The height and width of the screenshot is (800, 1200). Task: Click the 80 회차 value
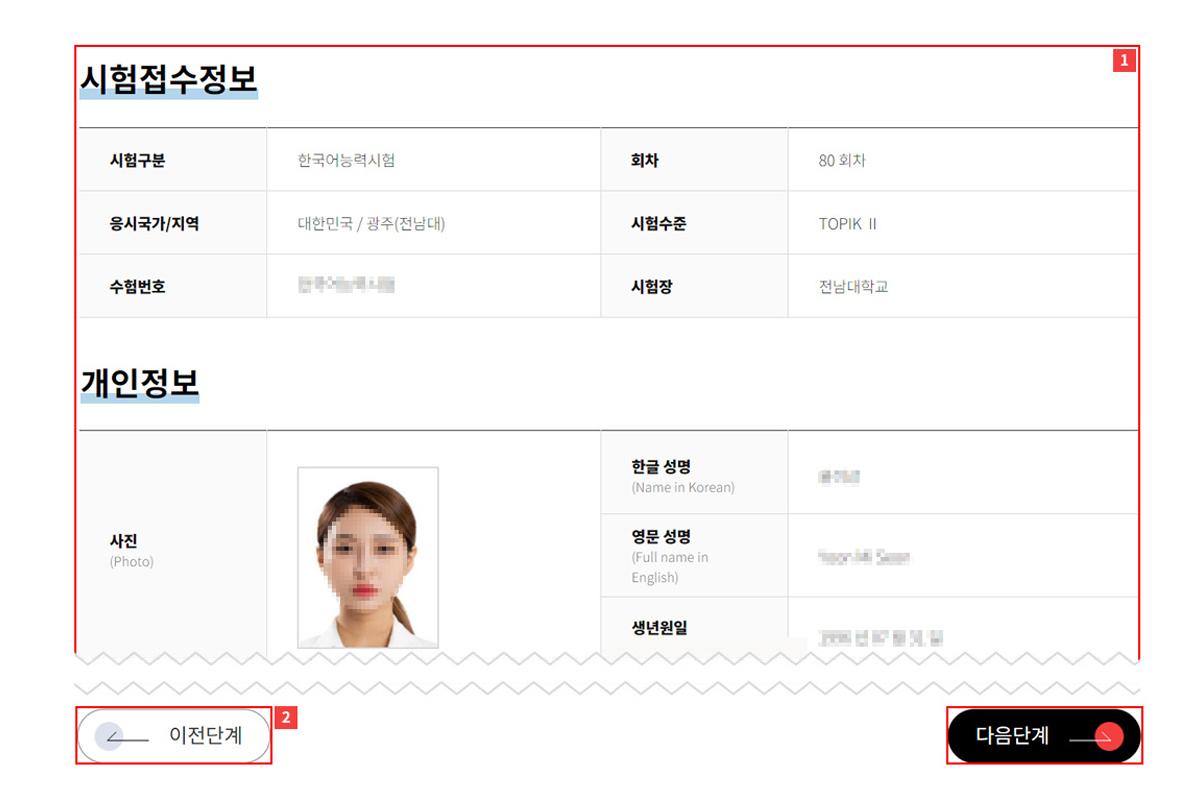tap(841, 160)
